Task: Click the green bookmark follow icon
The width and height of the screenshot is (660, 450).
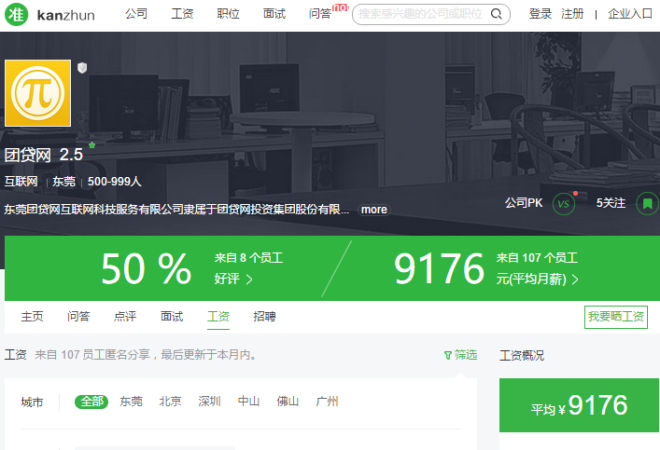Action: tap(647, 204)
